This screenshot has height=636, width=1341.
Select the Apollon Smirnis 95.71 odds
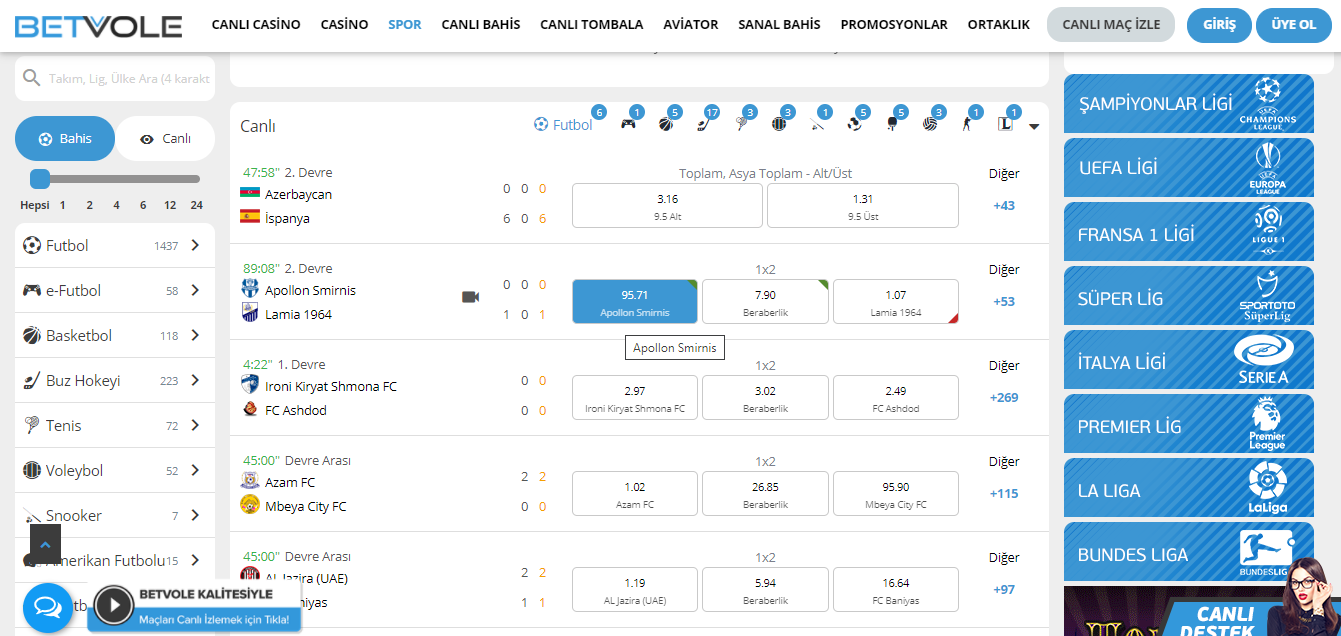pyautogui.click(x=634, y=302)
